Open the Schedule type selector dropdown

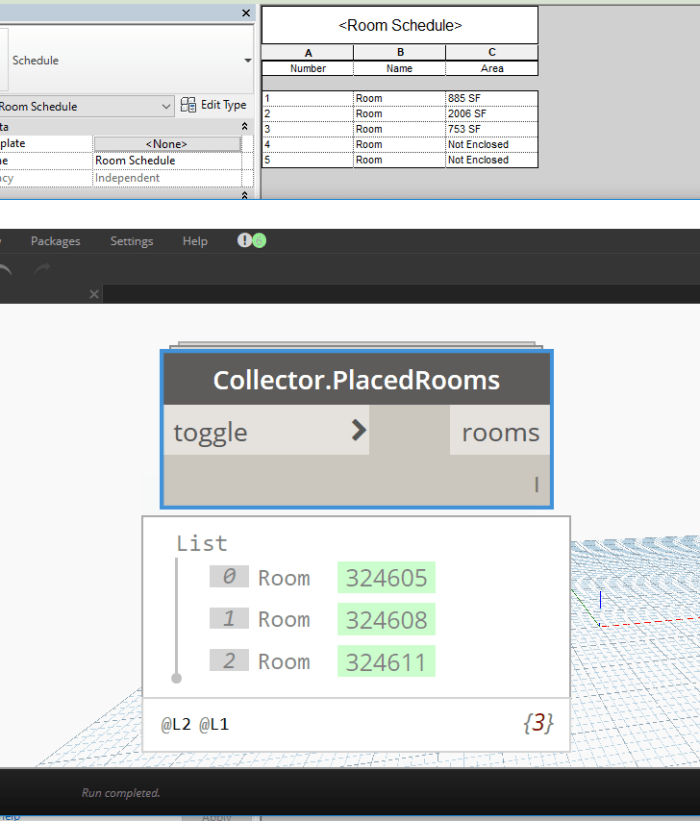247,61
